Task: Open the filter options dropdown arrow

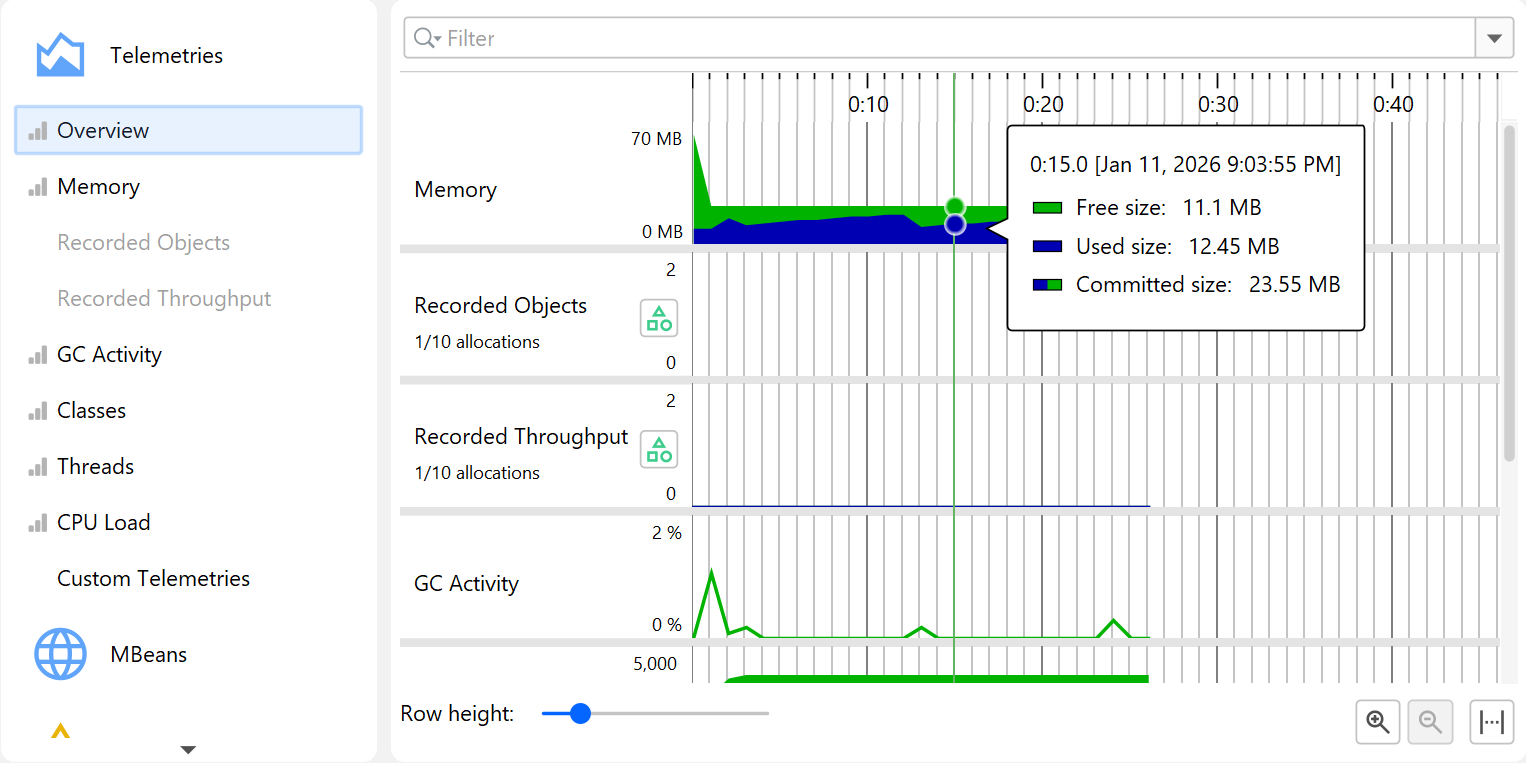Action: (1494, 38)
